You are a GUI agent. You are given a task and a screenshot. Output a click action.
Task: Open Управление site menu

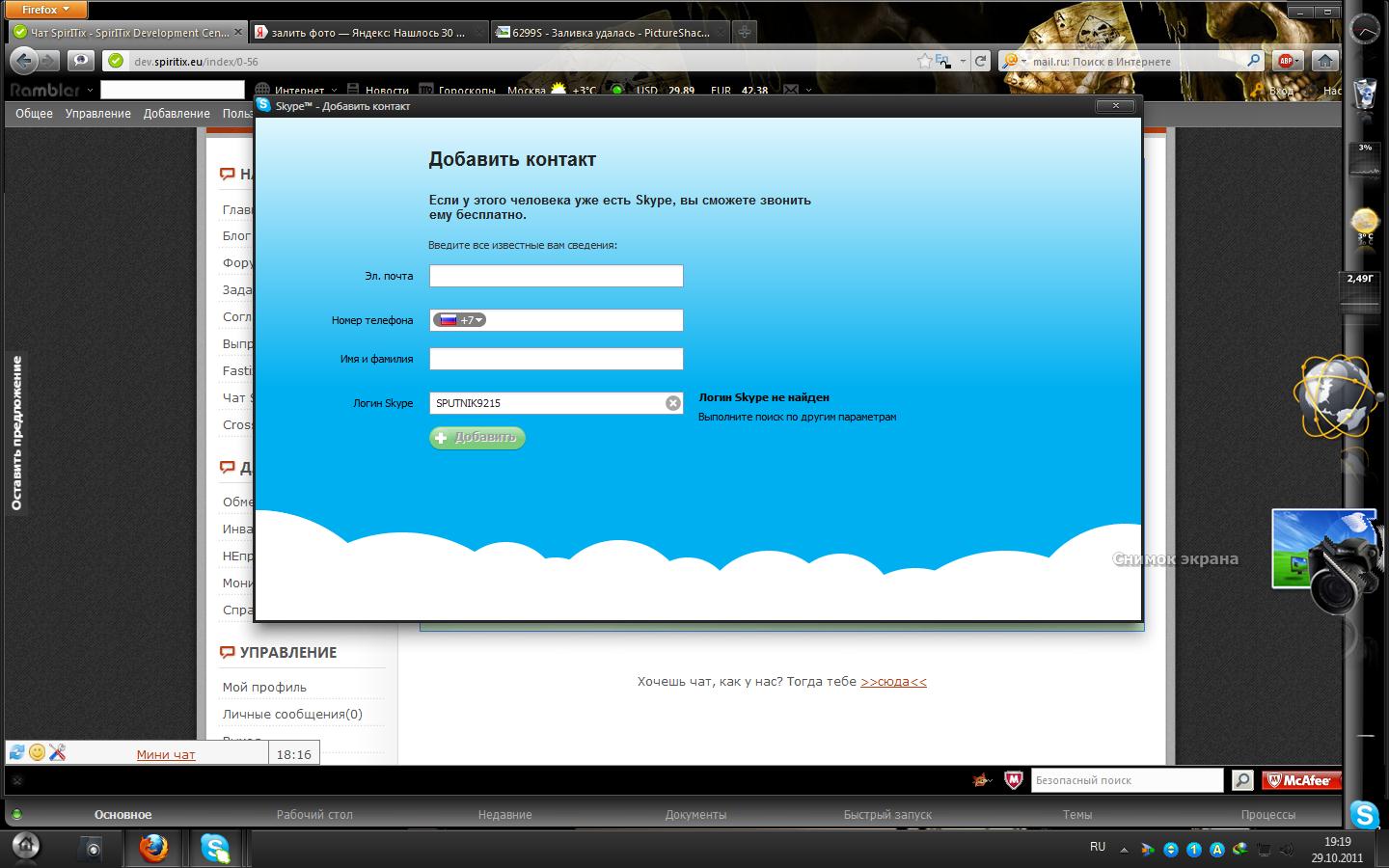pos(97,113)
